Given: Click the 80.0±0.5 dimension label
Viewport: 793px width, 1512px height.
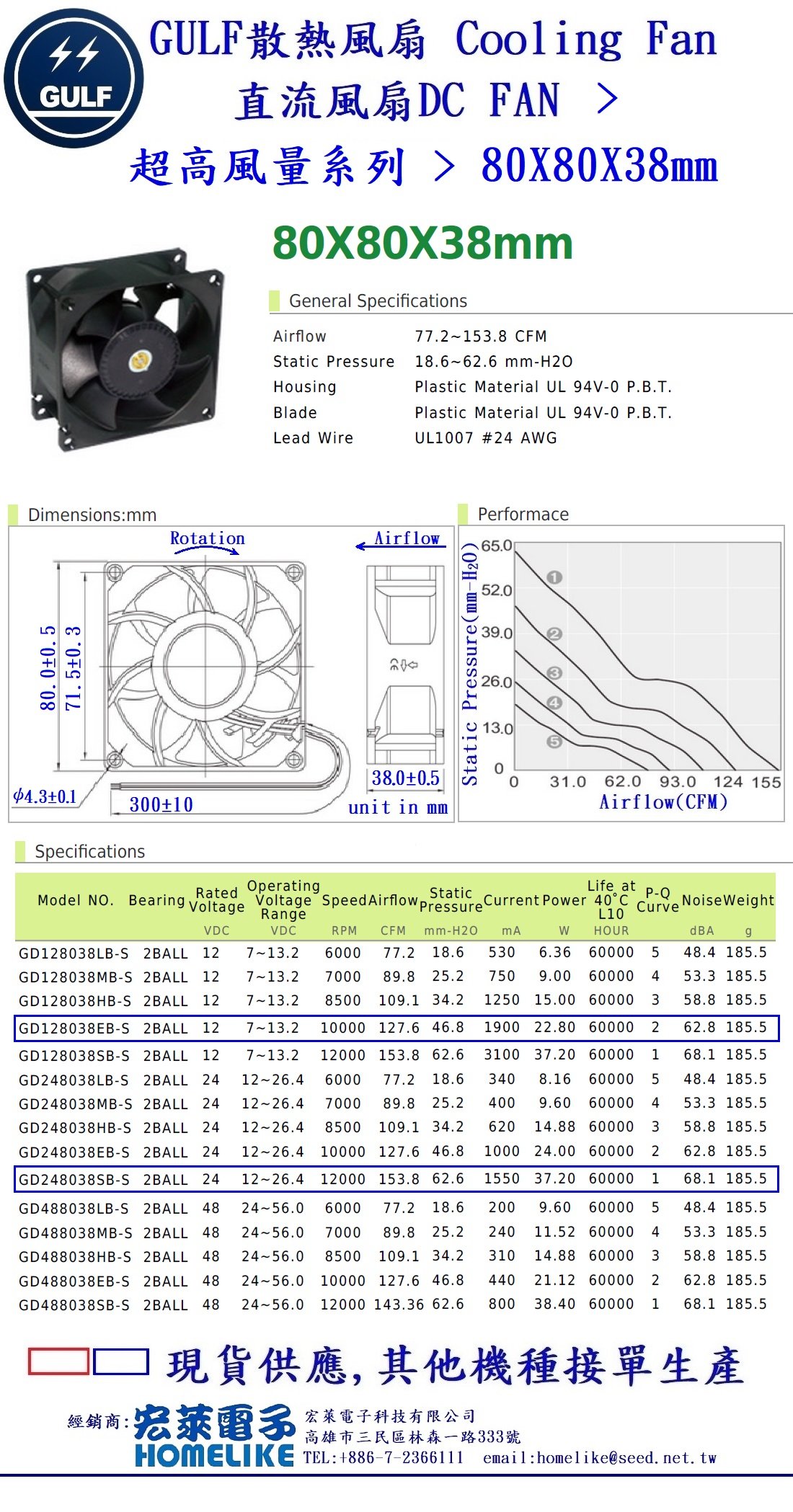Looking at the screenshot, I should [48, 667].
